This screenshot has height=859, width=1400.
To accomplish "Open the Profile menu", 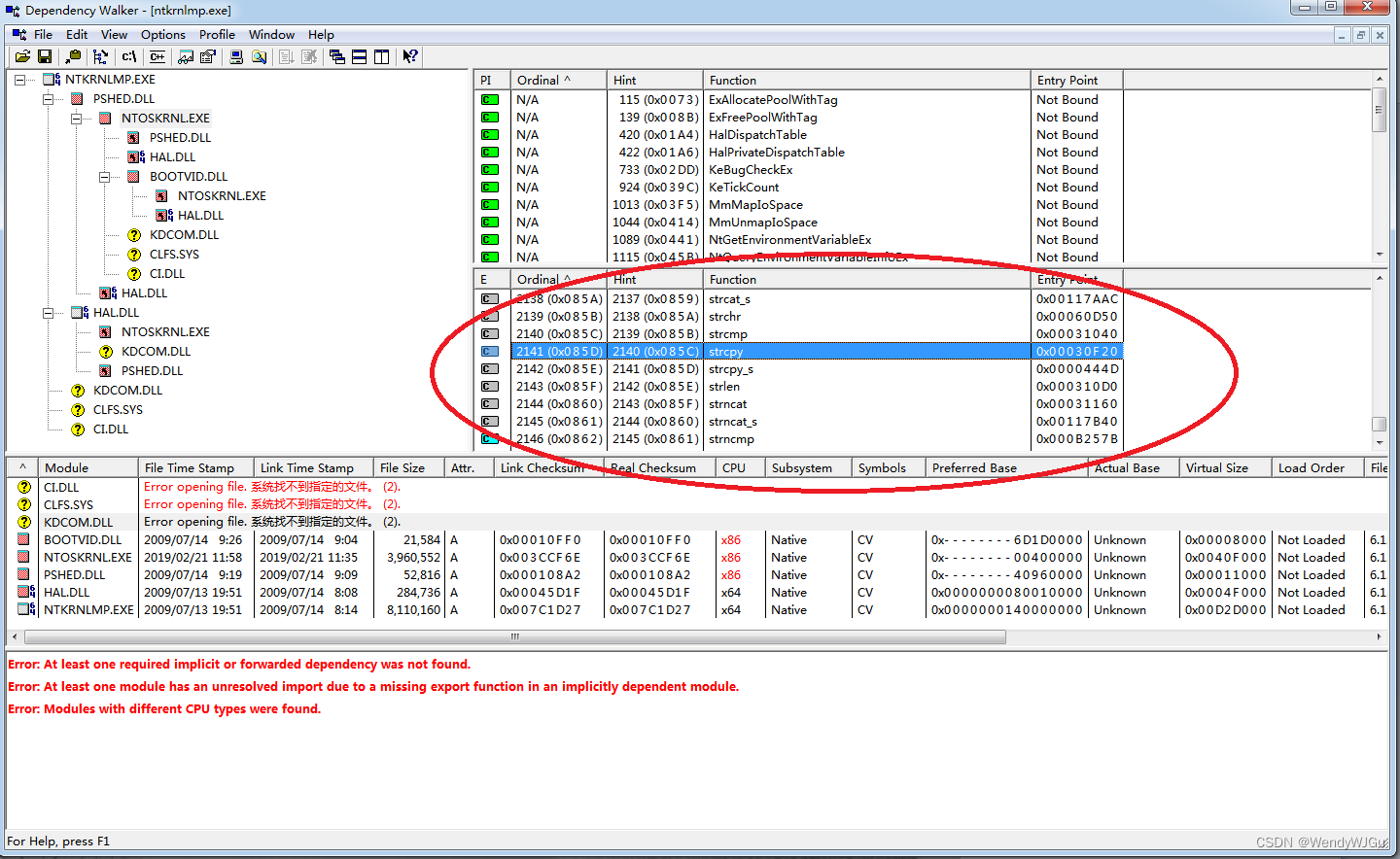I will [x=217, y=34].
